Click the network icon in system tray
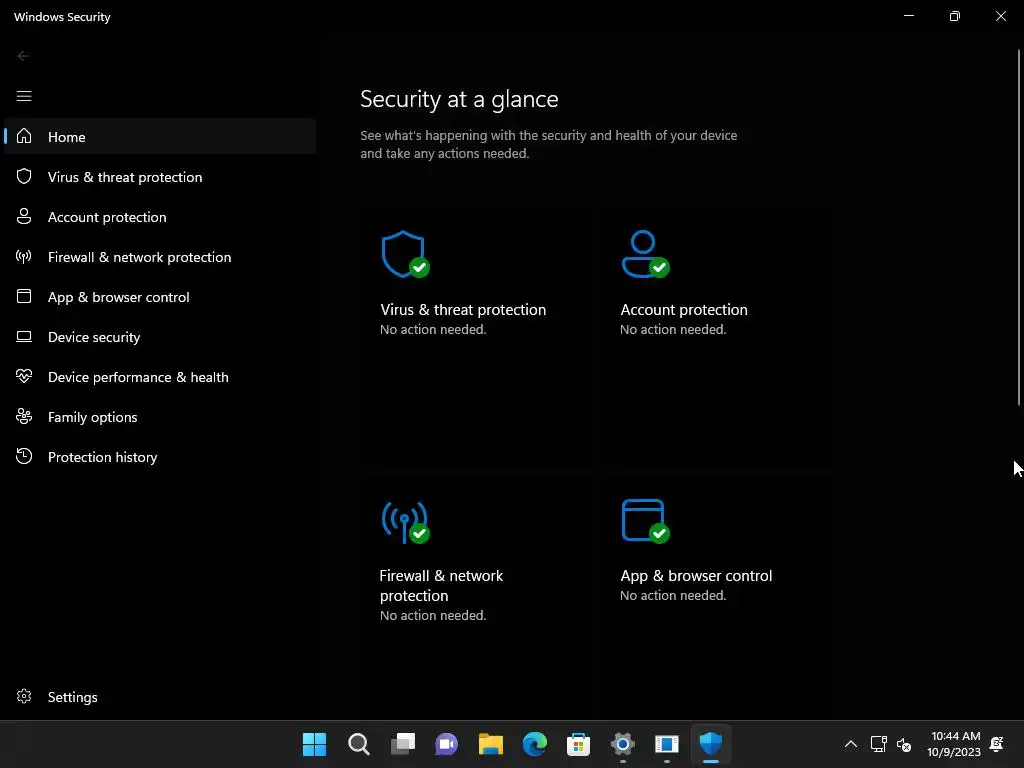Screen dimensions: 1024x768 (878, 744)
